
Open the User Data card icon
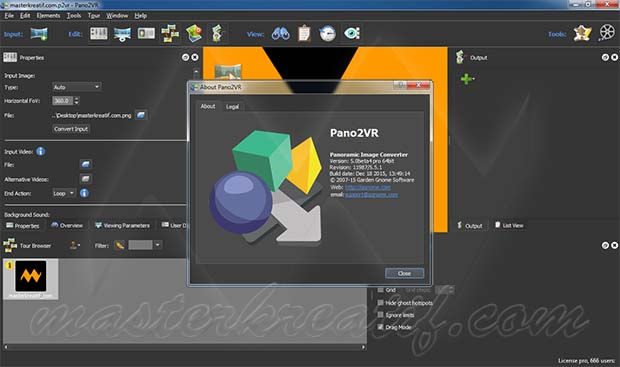point(146,34)
